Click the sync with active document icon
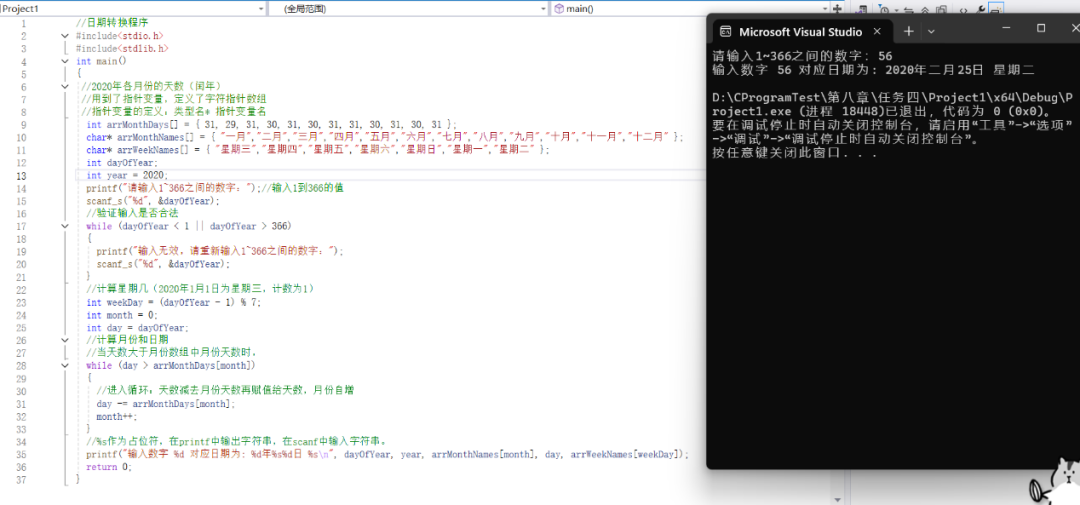The width and height of the screenshot is (1080, 505). tap(909, 10)
